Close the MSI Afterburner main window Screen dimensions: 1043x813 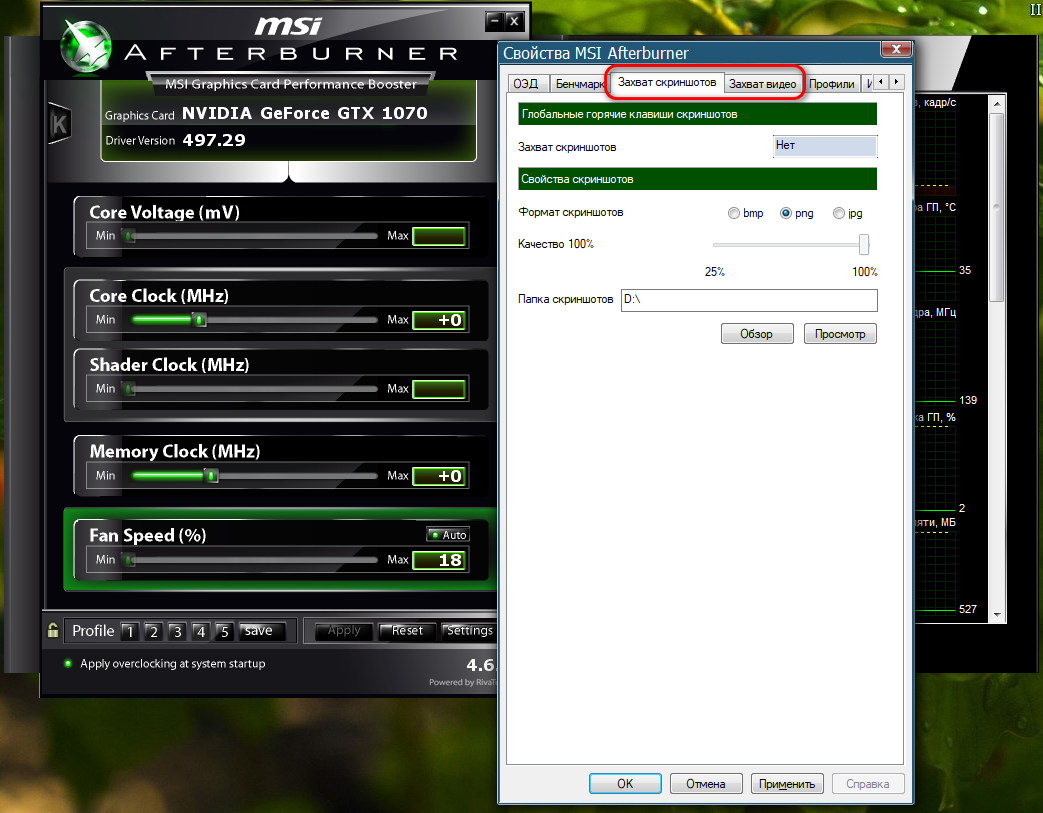coord(514,21)
